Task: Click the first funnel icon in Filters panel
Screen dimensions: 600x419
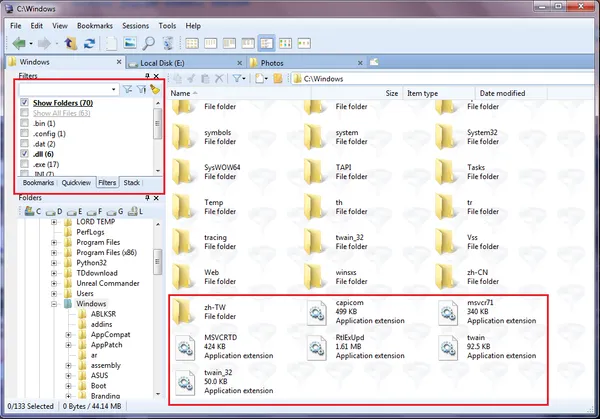Action: 127,90
